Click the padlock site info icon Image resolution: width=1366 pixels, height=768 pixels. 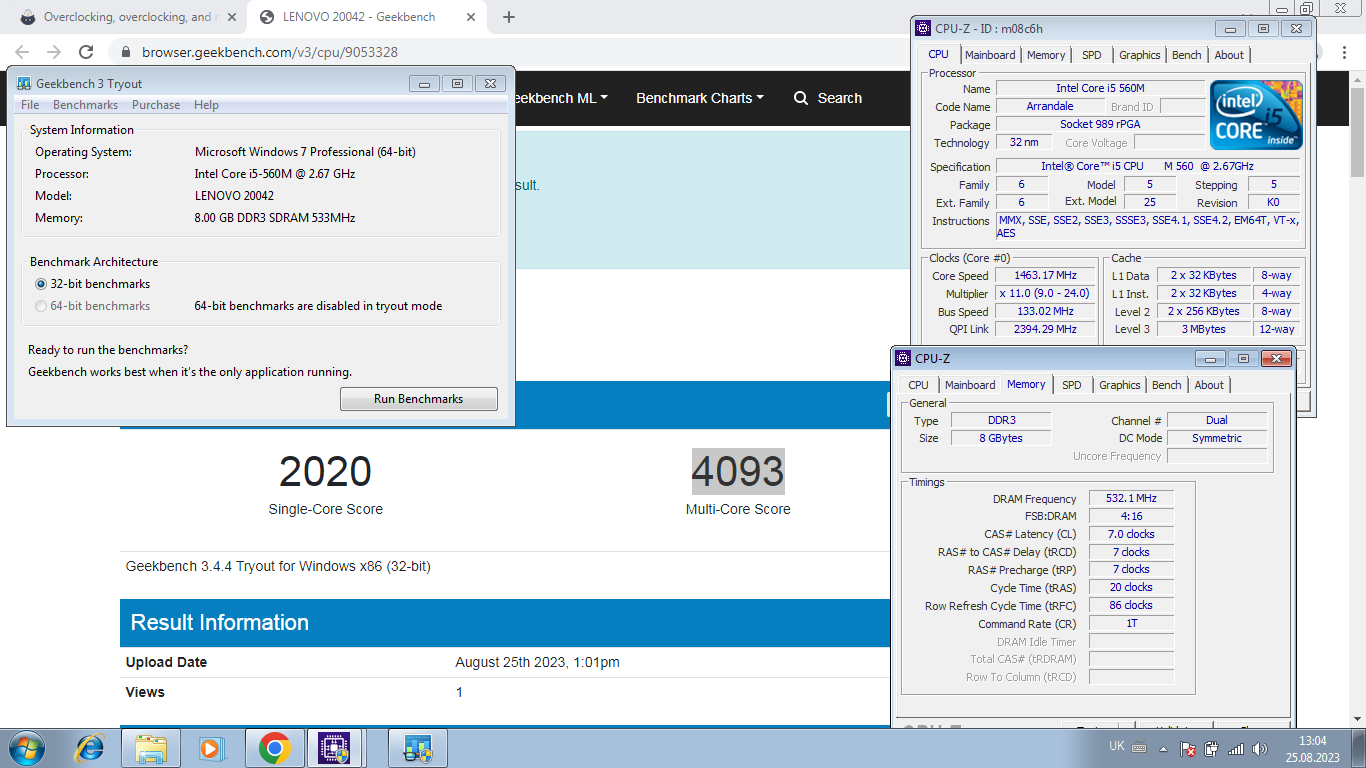pos(126,52)
